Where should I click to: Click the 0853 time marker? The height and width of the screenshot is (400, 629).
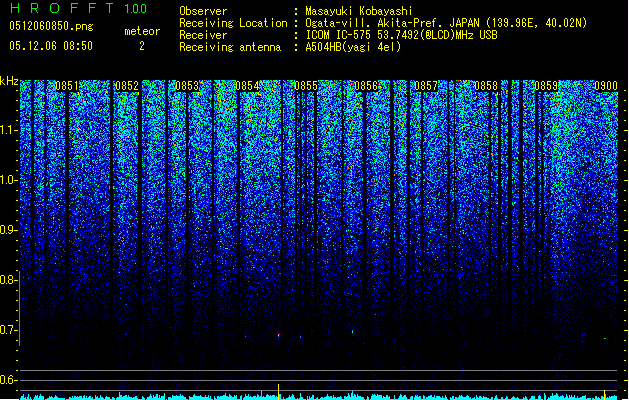[x=187, y=86]
